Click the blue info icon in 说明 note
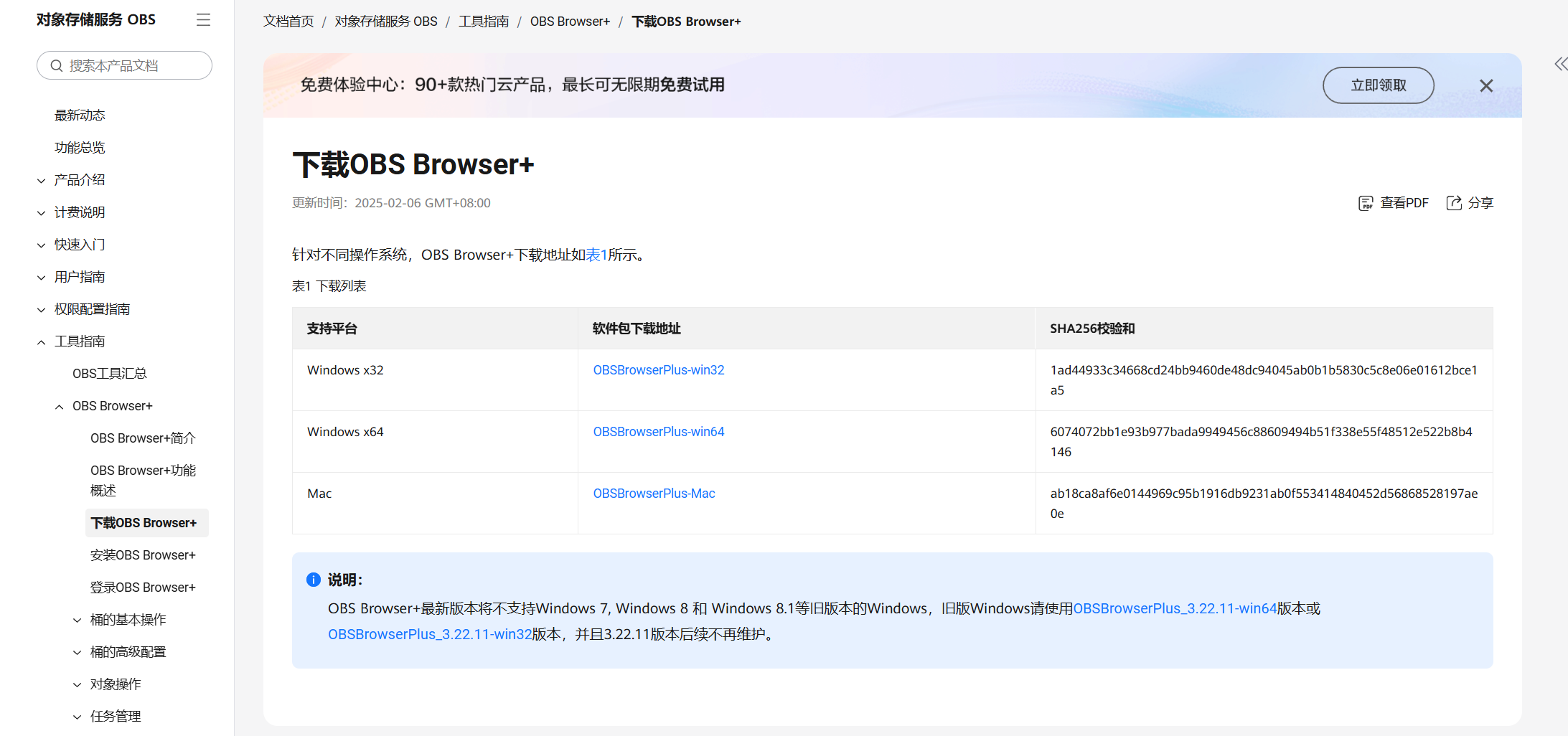 [313, 580]
